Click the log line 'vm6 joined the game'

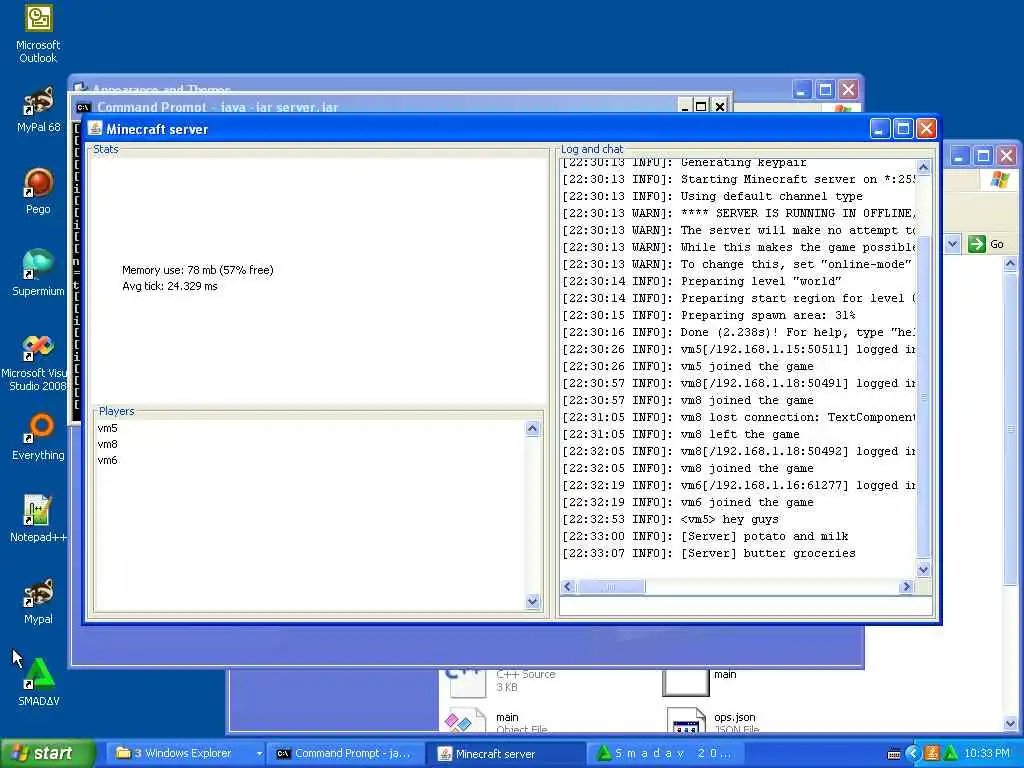pos(747,502)
